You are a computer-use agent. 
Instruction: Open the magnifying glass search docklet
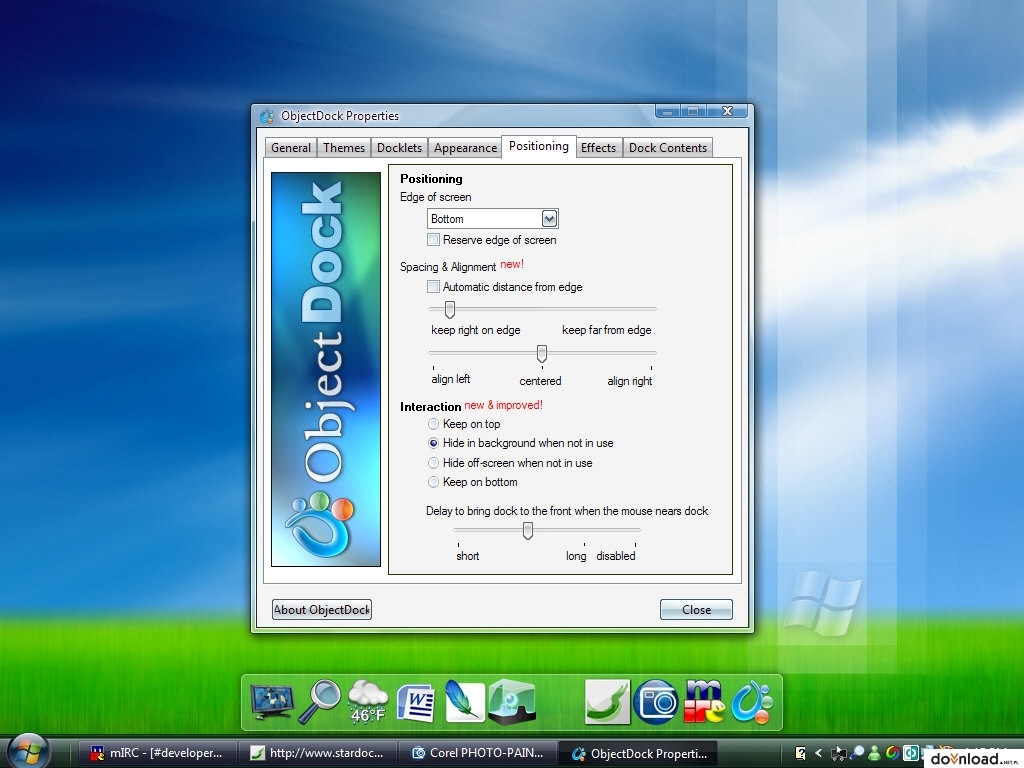[319, 701]
